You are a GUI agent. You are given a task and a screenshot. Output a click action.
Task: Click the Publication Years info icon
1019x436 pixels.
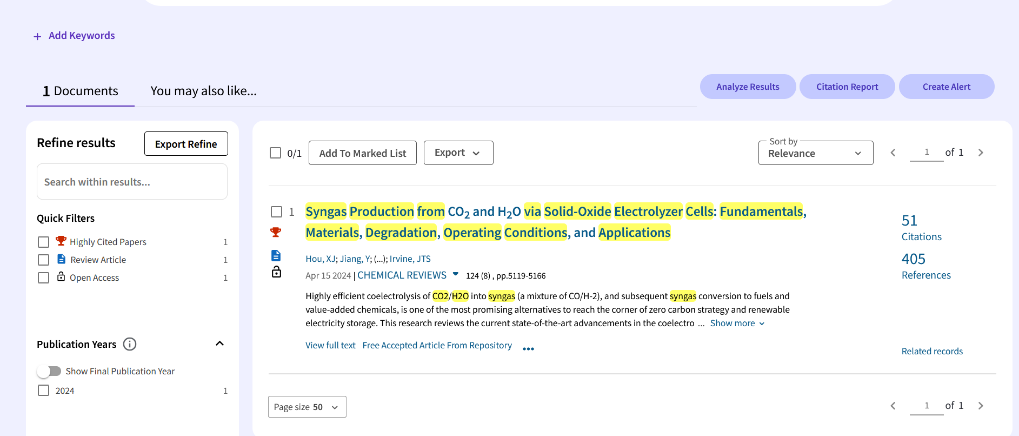tap(129, 344)
